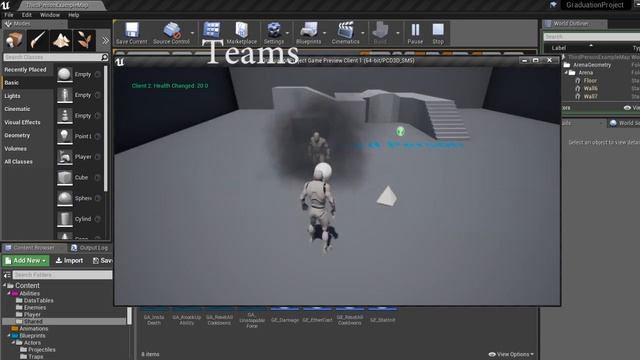
Task: Click help circle beside Cube entry
Action: pyautogui.click(x=98, y=178)
